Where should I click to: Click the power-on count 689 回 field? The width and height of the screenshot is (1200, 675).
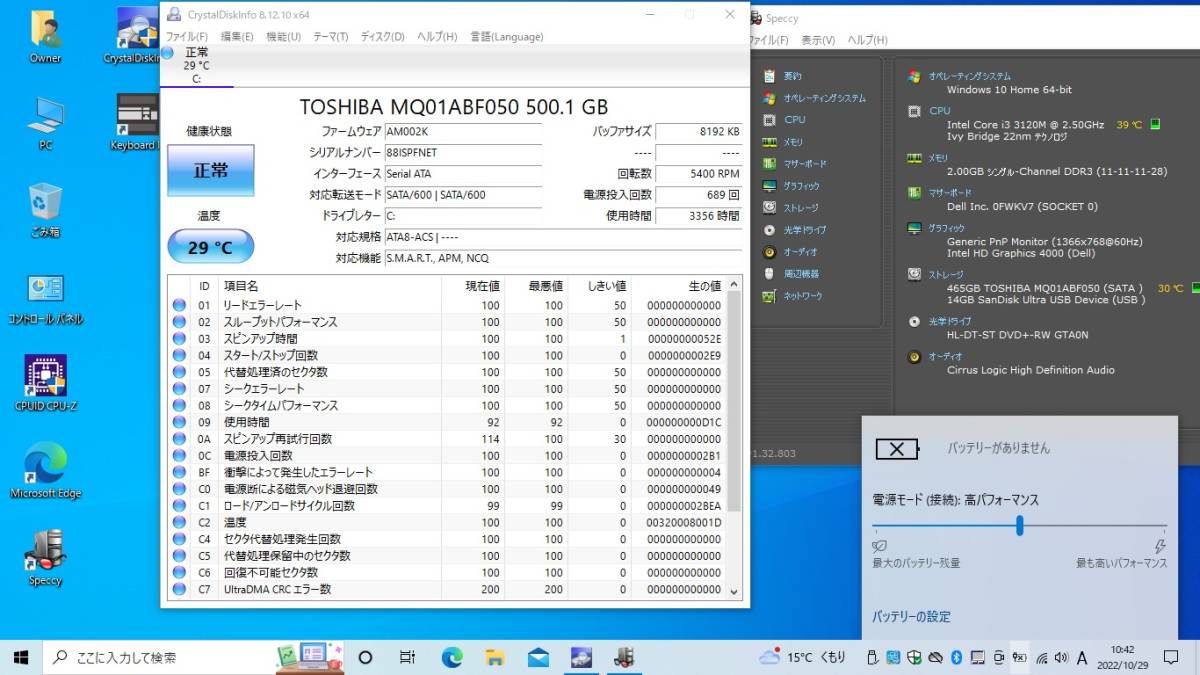(698, 195)
